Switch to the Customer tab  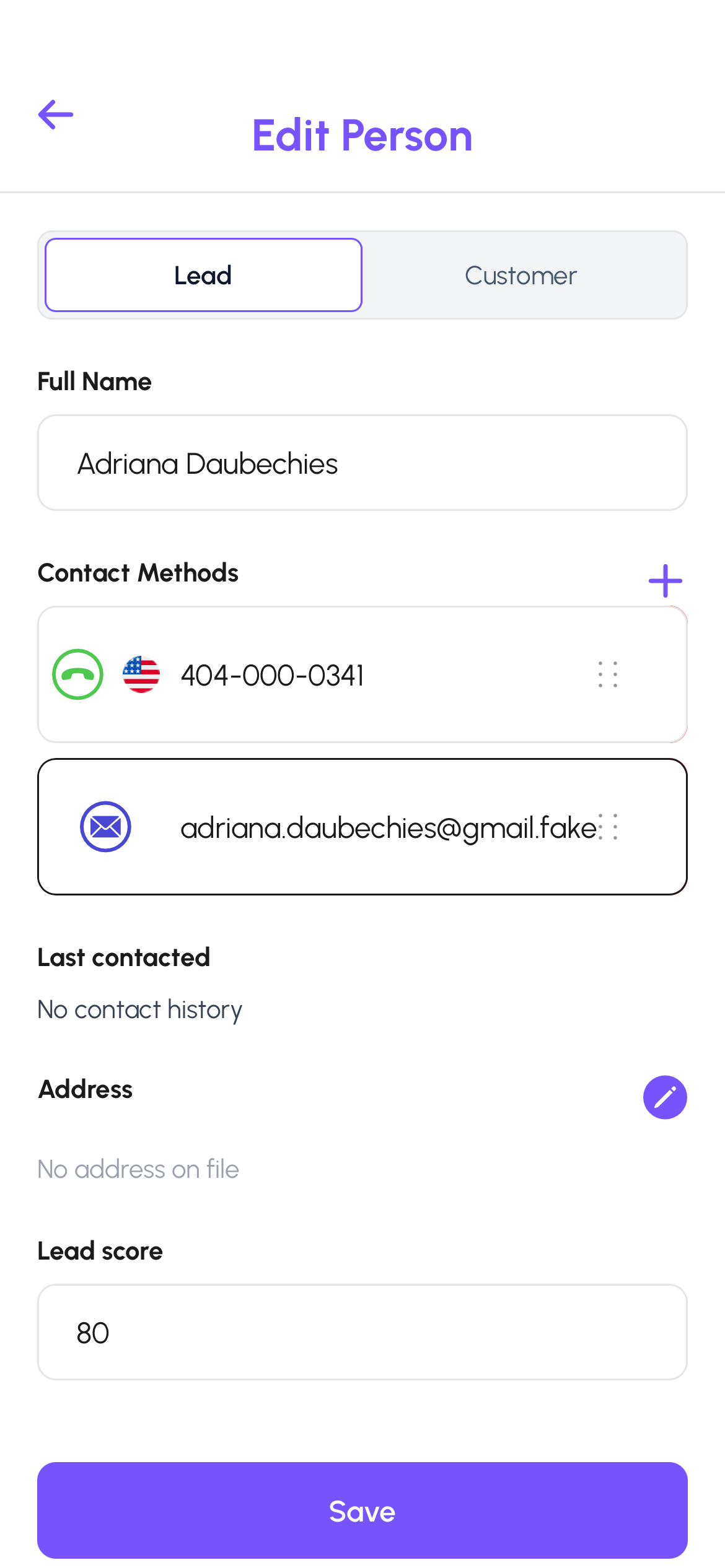(x=521, y=276)
